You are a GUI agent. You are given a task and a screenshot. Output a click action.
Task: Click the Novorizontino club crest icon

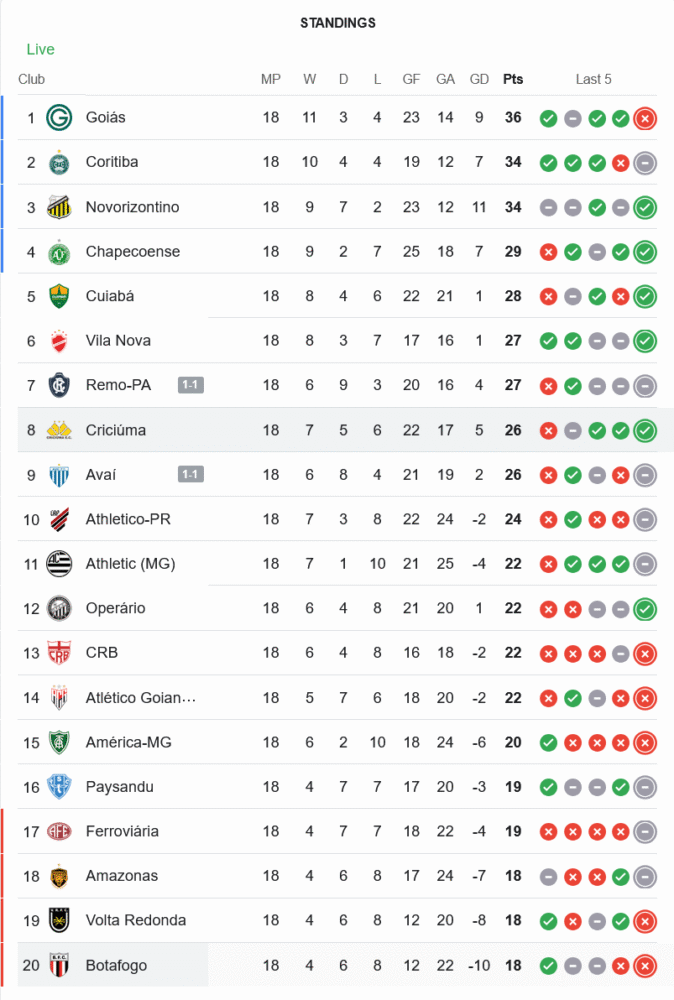coord(59,207)
